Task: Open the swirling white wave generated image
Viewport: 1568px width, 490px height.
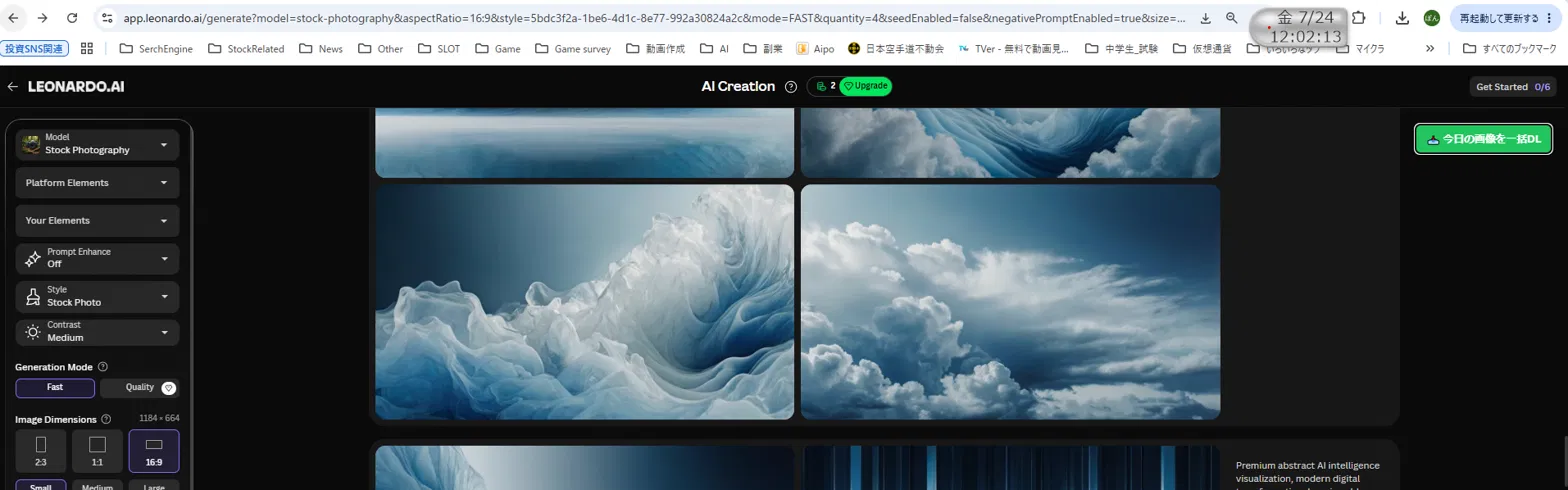Action: click(x=584, y=302)
